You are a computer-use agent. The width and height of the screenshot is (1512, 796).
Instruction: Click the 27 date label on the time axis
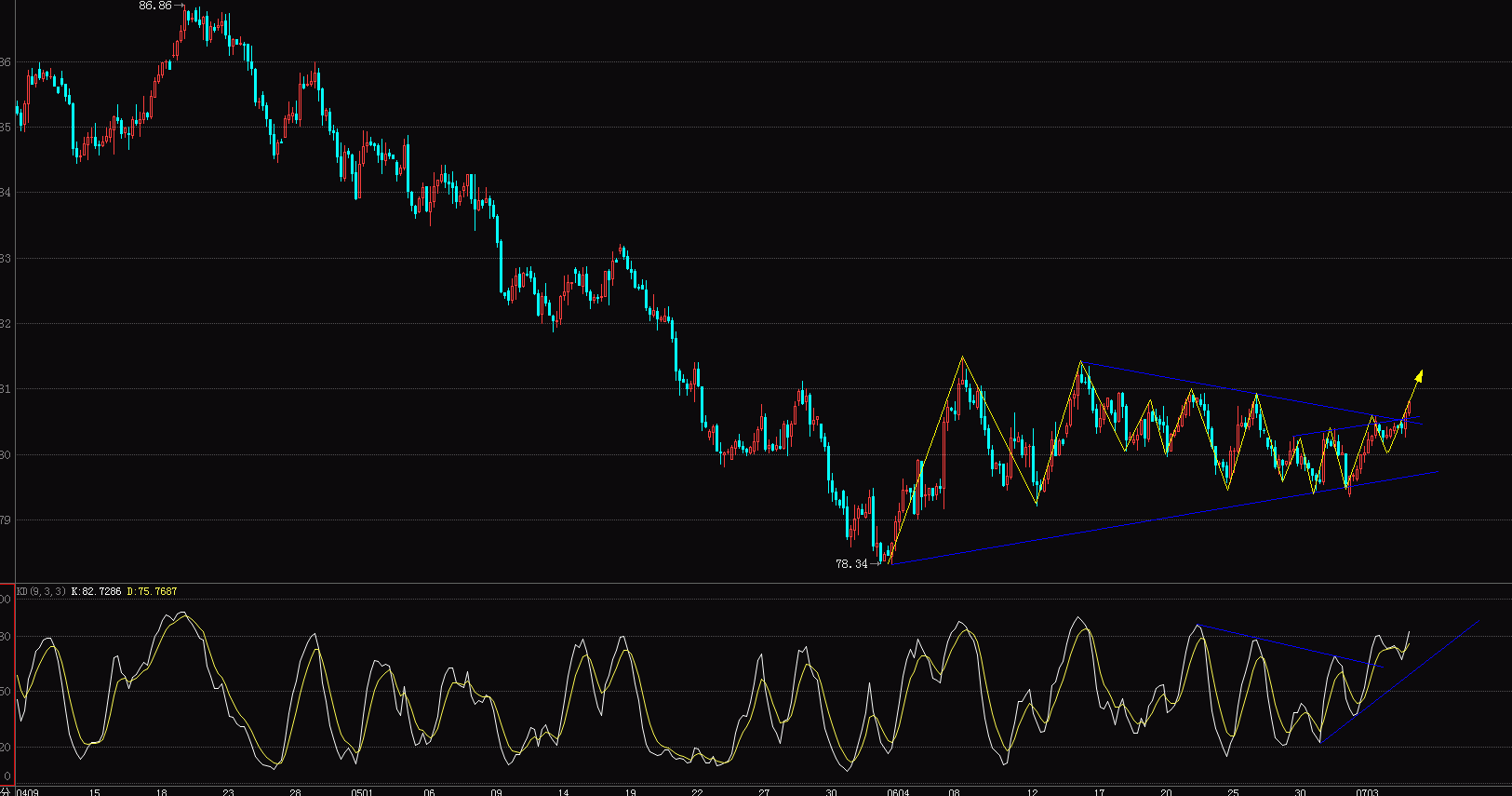coord(764,792)
